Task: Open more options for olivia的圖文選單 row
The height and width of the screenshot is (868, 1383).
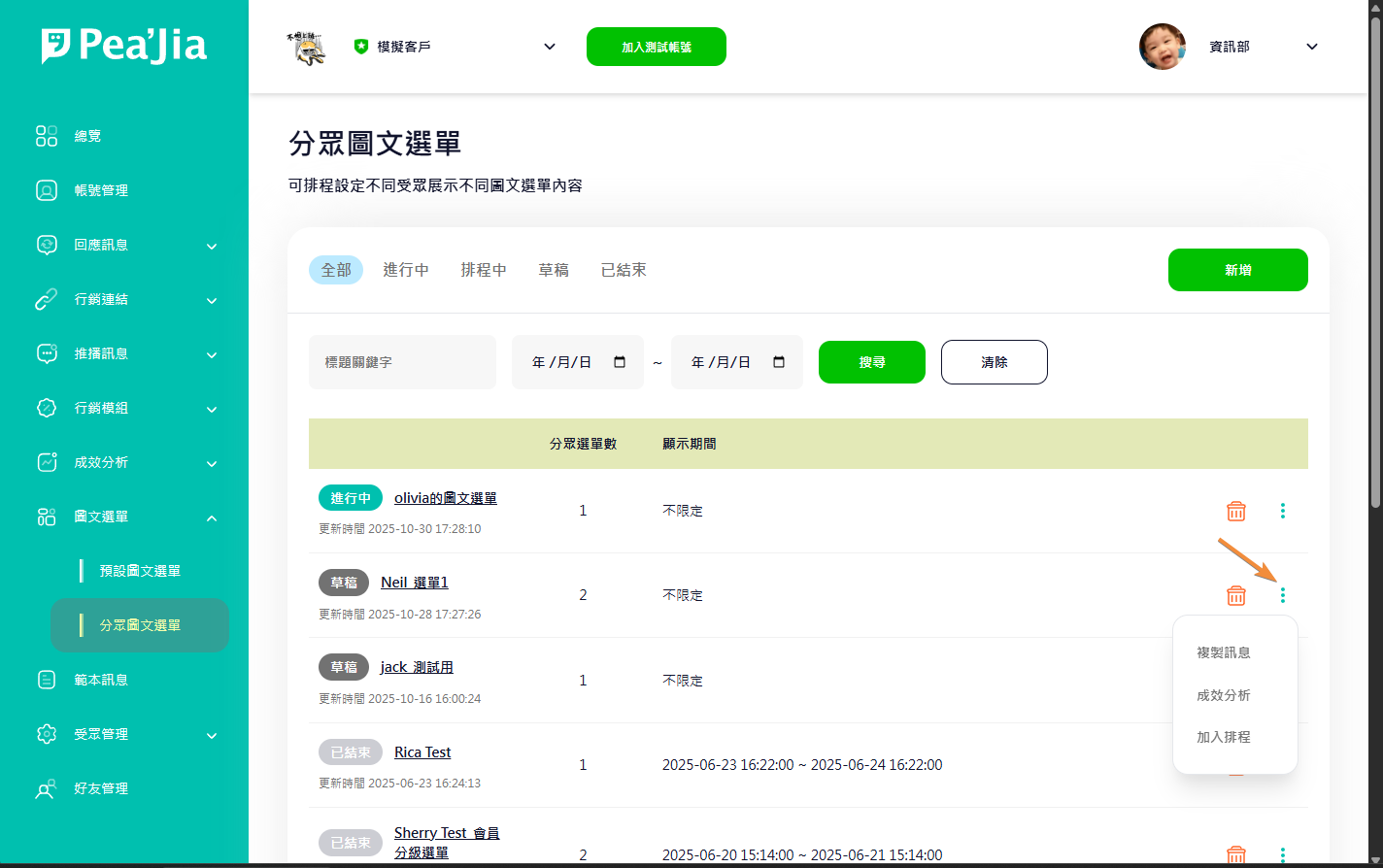Action: tap(1282, 511)
